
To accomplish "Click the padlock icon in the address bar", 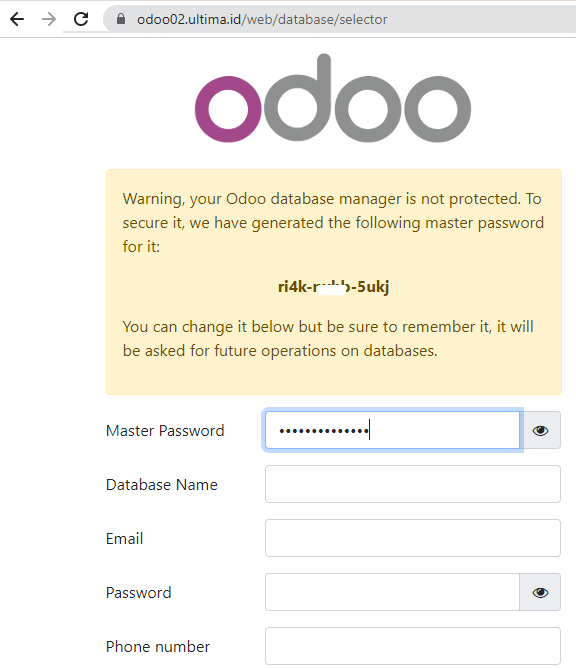I will tap(121, 19).
